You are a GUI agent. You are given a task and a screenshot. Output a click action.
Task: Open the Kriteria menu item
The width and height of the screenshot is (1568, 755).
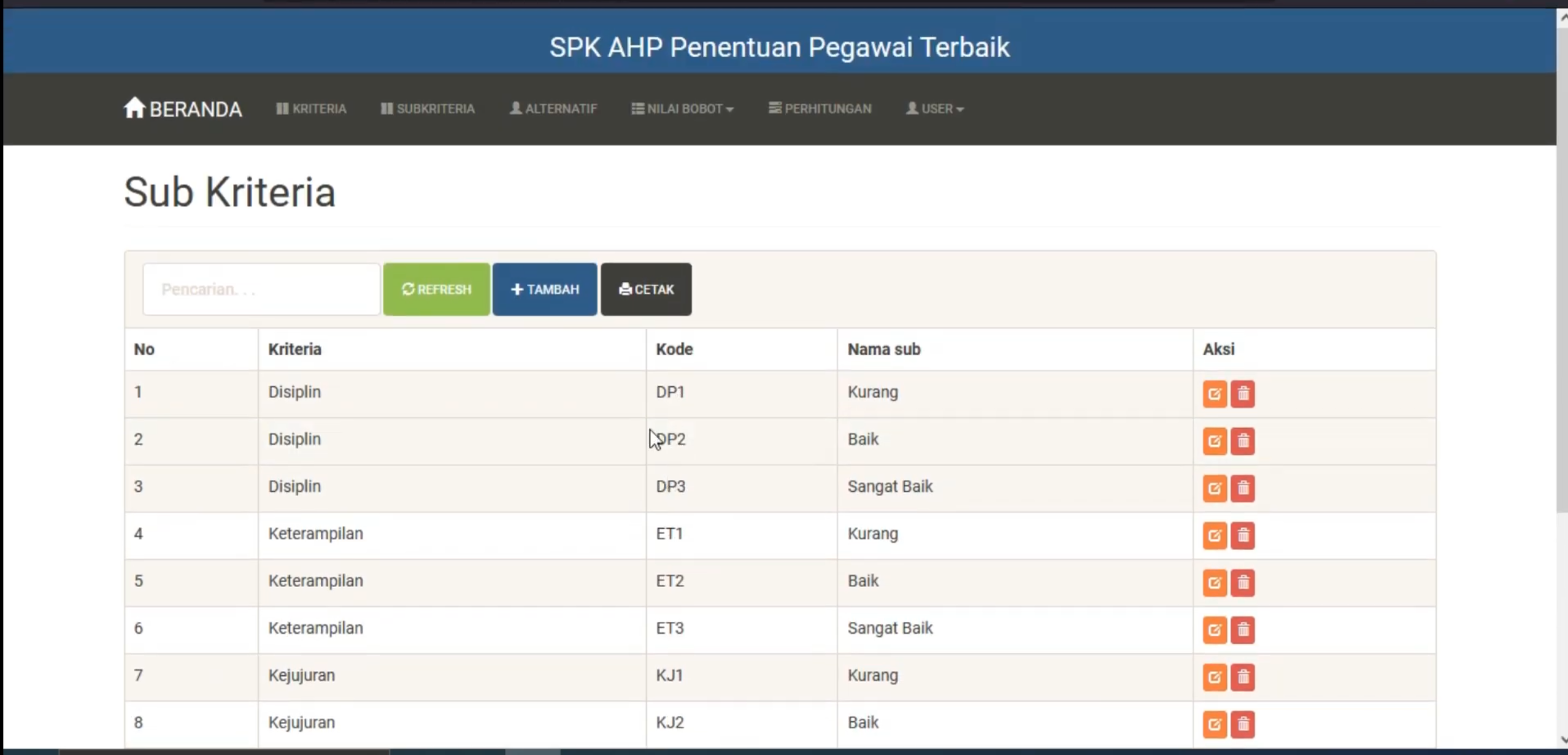coord(311,109)
